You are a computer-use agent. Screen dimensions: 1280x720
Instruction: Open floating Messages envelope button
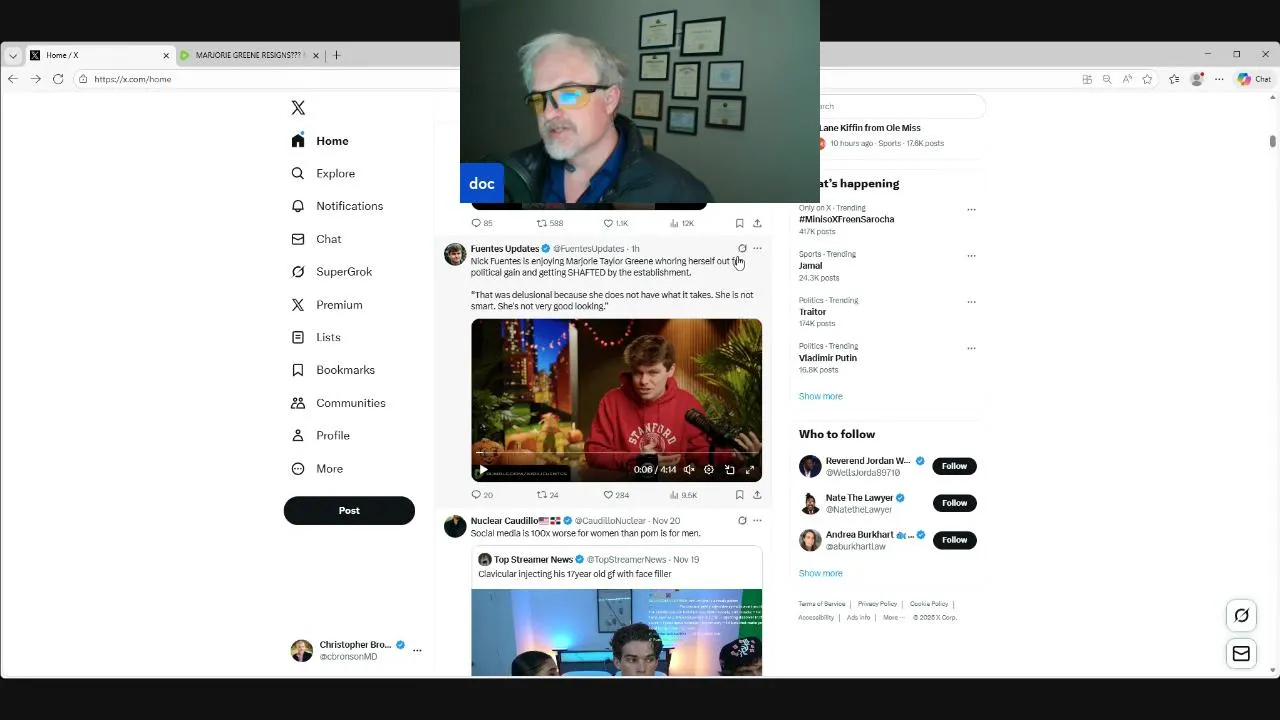1241,654
